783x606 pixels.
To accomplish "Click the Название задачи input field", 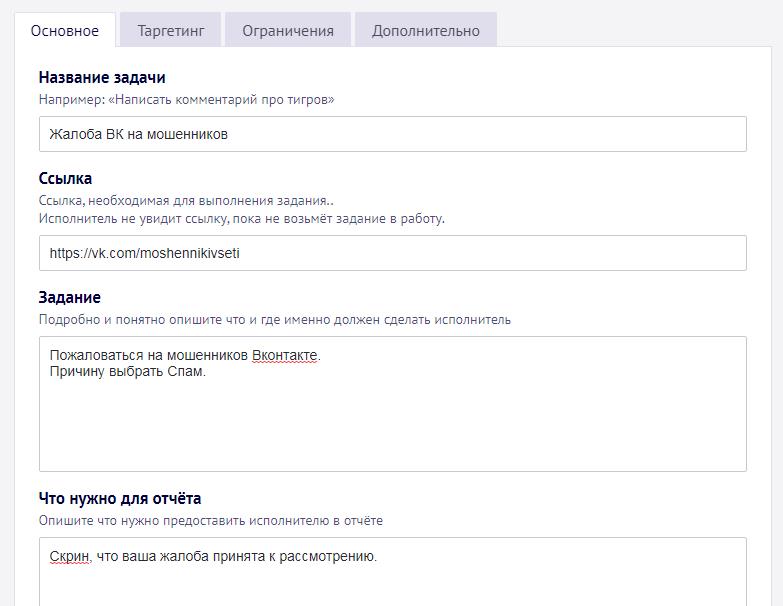I will [392, 134].
